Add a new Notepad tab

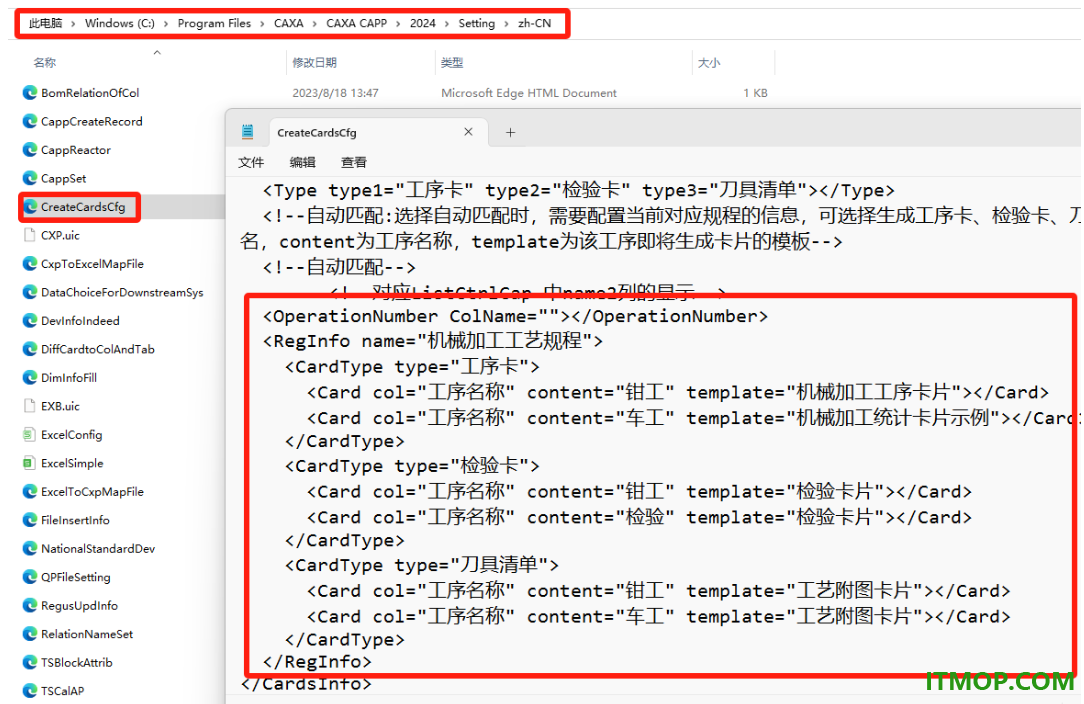(x=510, y=132)
